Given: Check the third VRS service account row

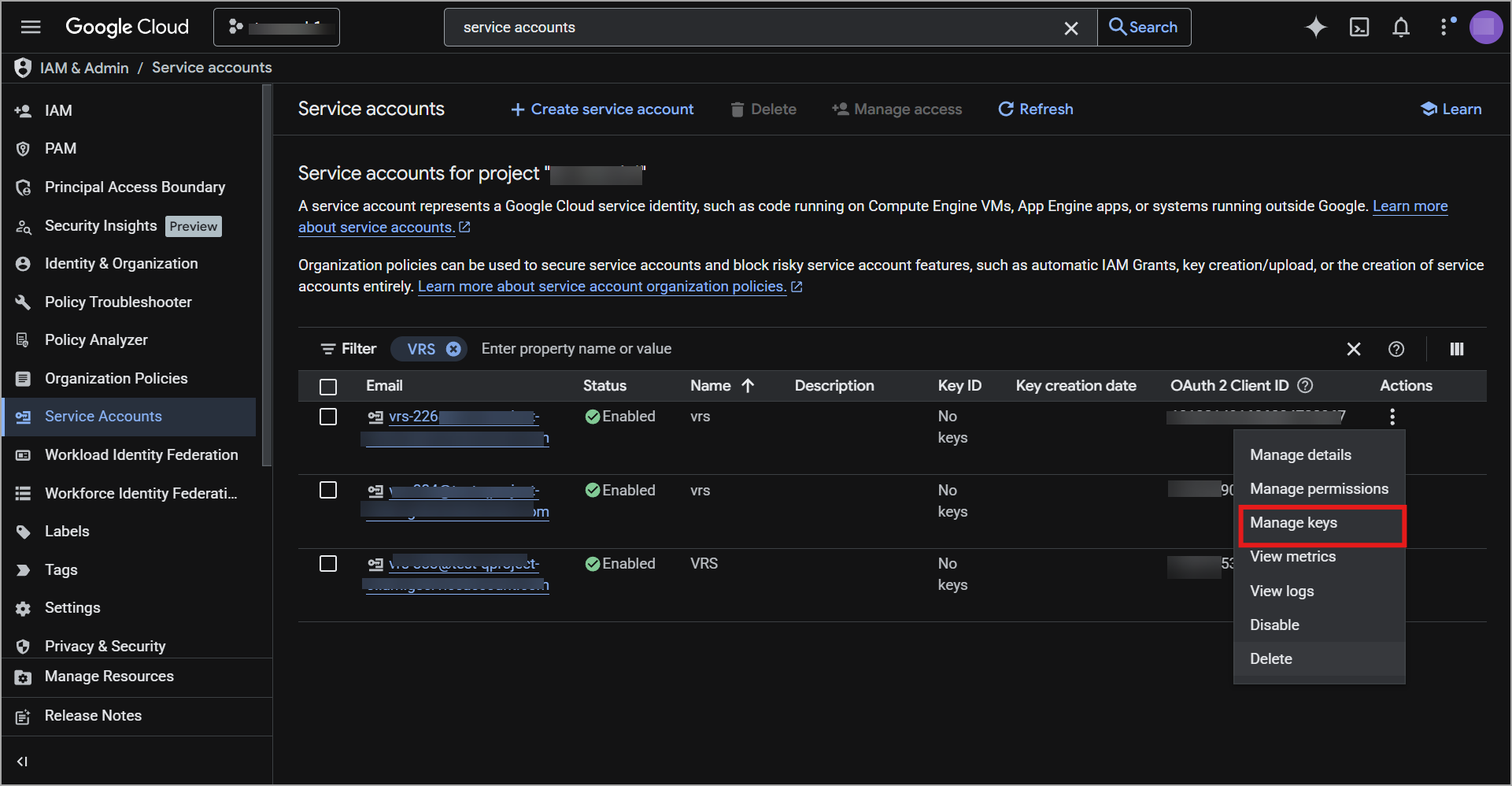Looking at the screenshot, I should 328,564.
